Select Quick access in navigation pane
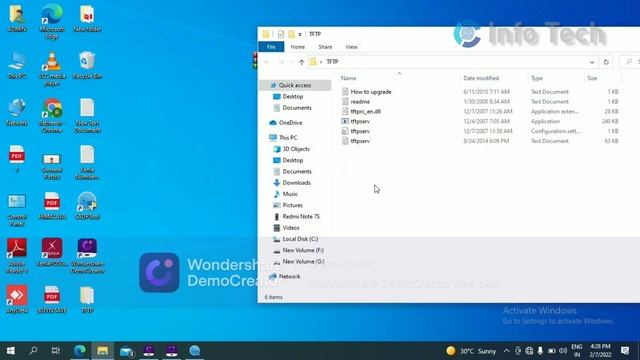The width and height of the screenshot is (640, 360). point(295,85)
